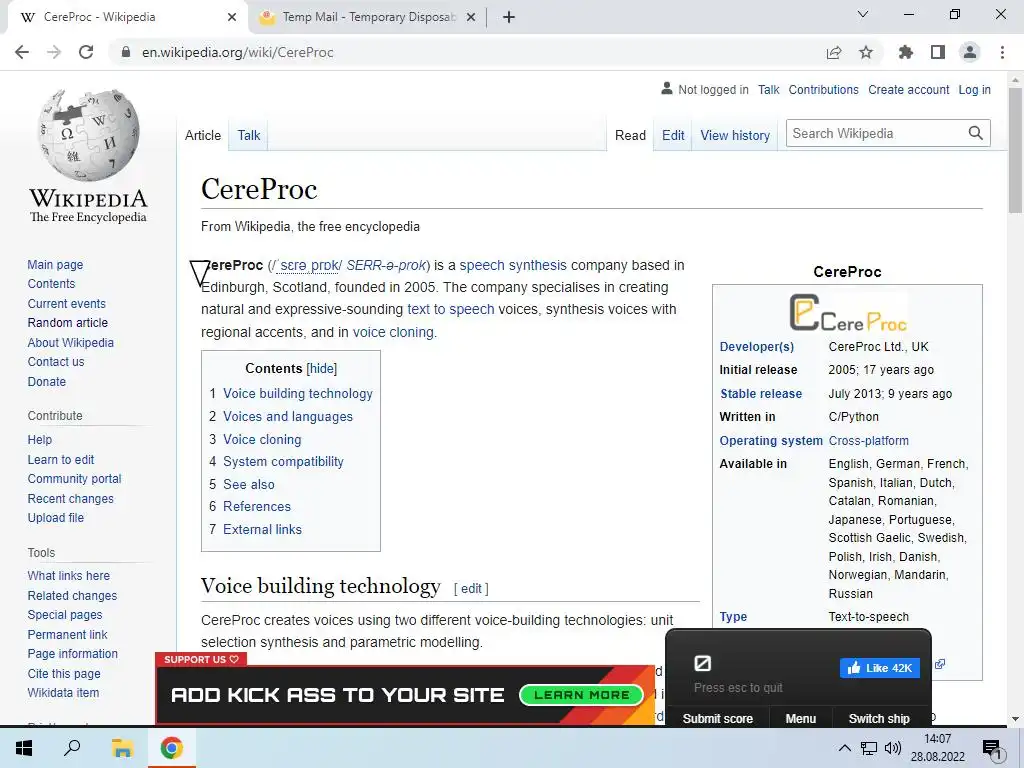The height and width of the screenshot is (768, 1024).
Task: Click the taskbar clock and date
Action: point(938,748)
